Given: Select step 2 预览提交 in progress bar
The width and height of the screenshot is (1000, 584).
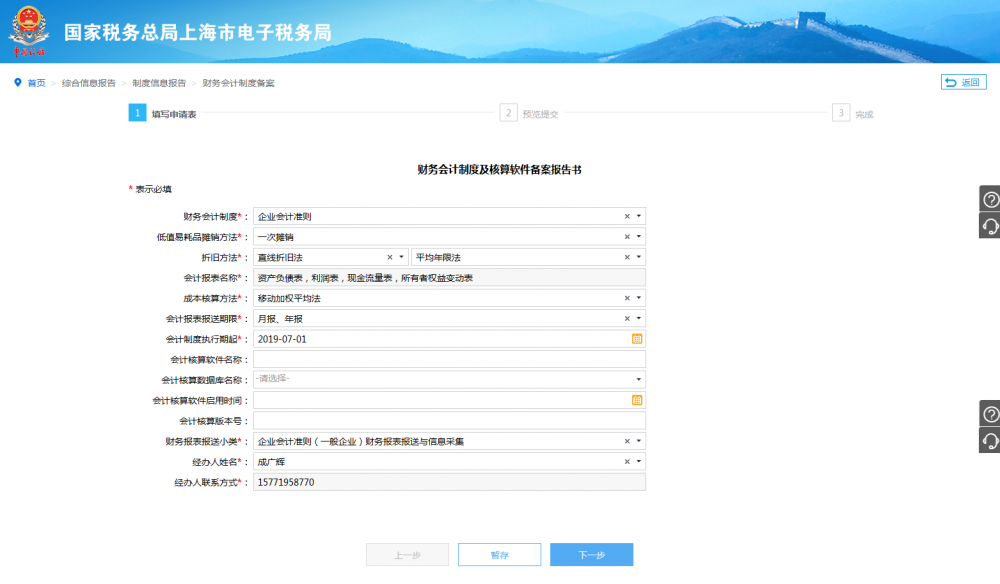Looking at the screenshot, I should [x=530, y=114].
